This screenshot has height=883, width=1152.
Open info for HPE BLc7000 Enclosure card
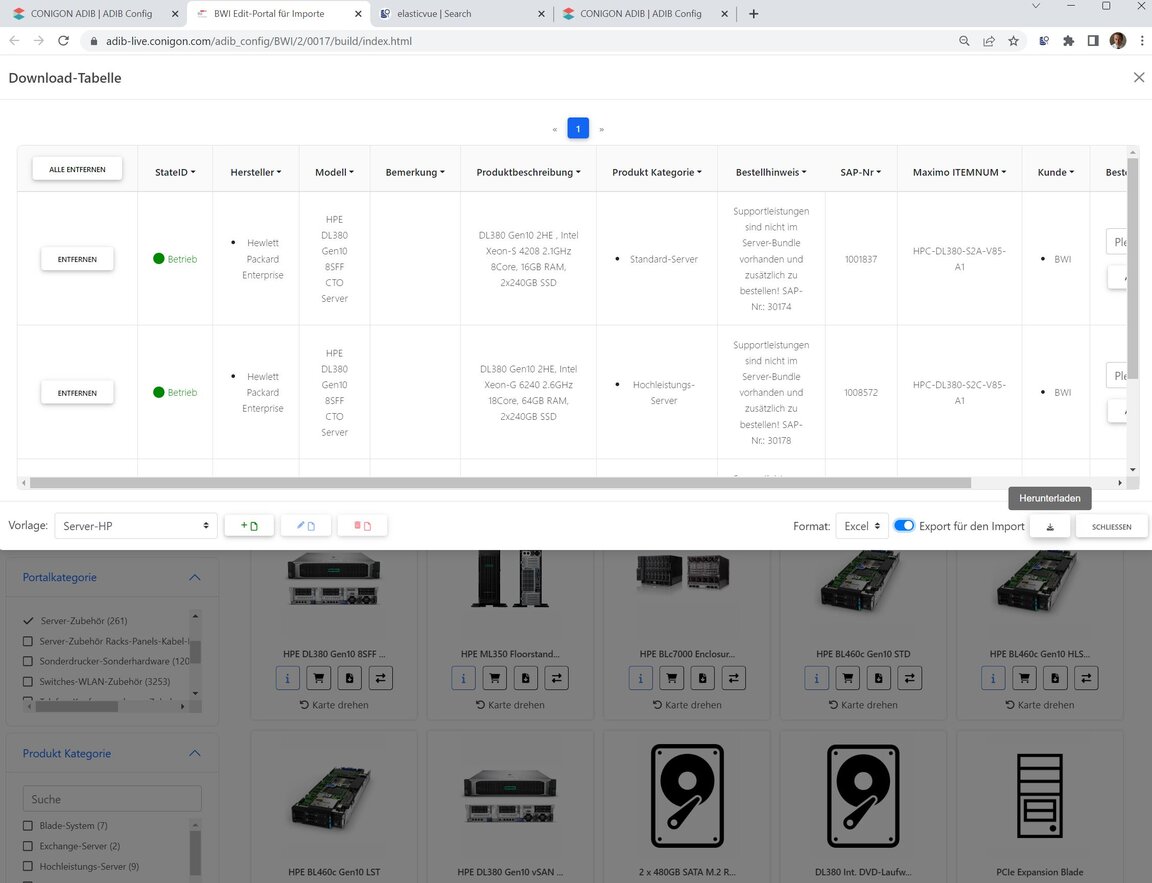(641, 678)
